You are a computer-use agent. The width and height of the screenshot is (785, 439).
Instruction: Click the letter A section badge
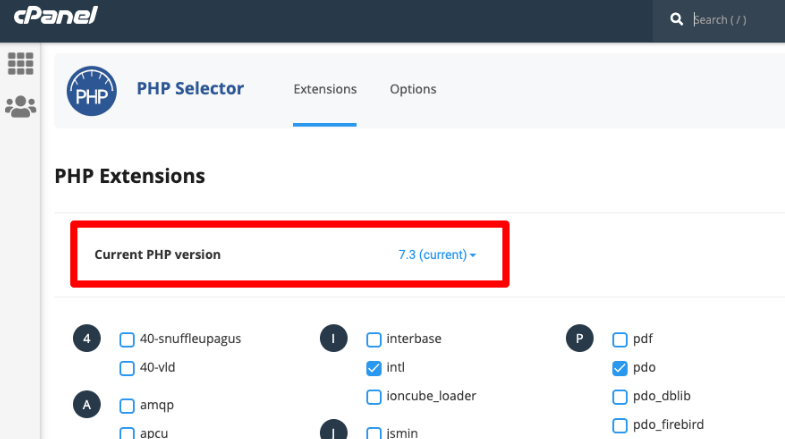pos(87,404)
